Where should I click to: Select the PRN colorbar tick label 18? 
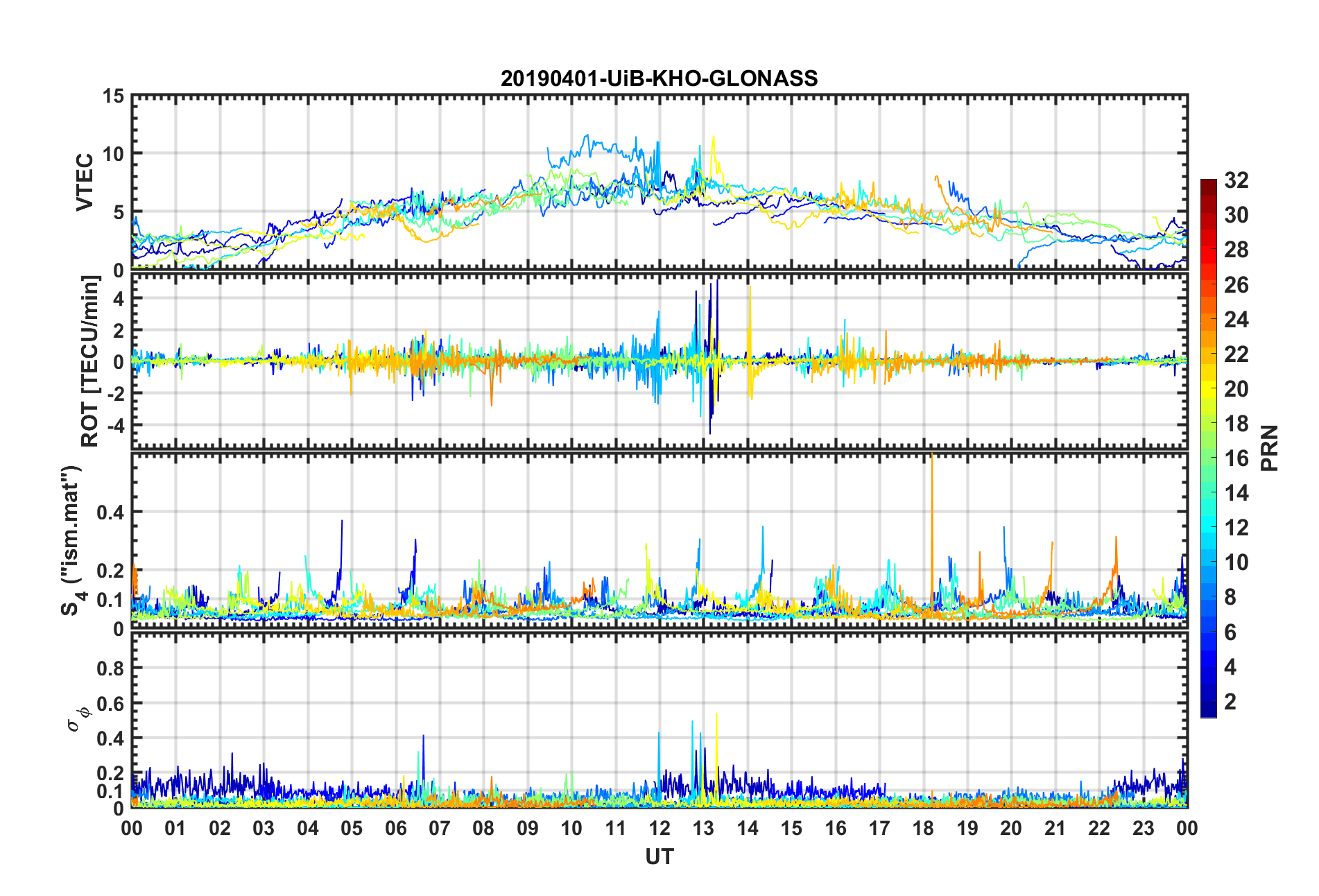point(1236,423)
